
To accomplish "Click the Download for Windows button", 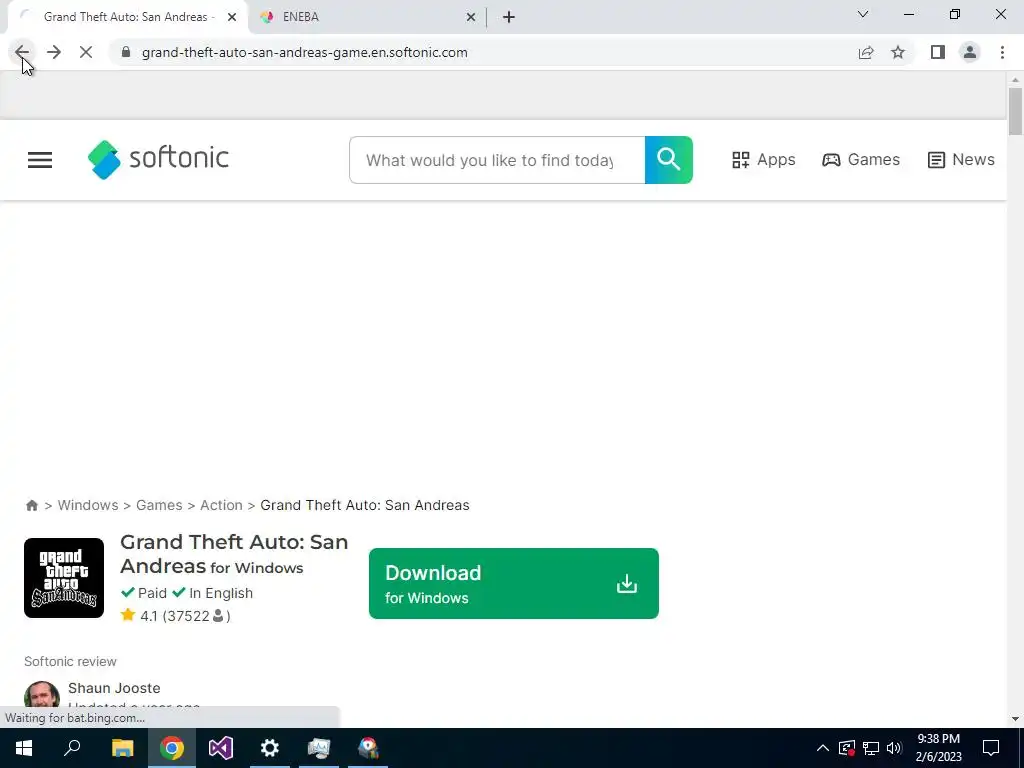I will pyautogui.click(x=514, y=584).
